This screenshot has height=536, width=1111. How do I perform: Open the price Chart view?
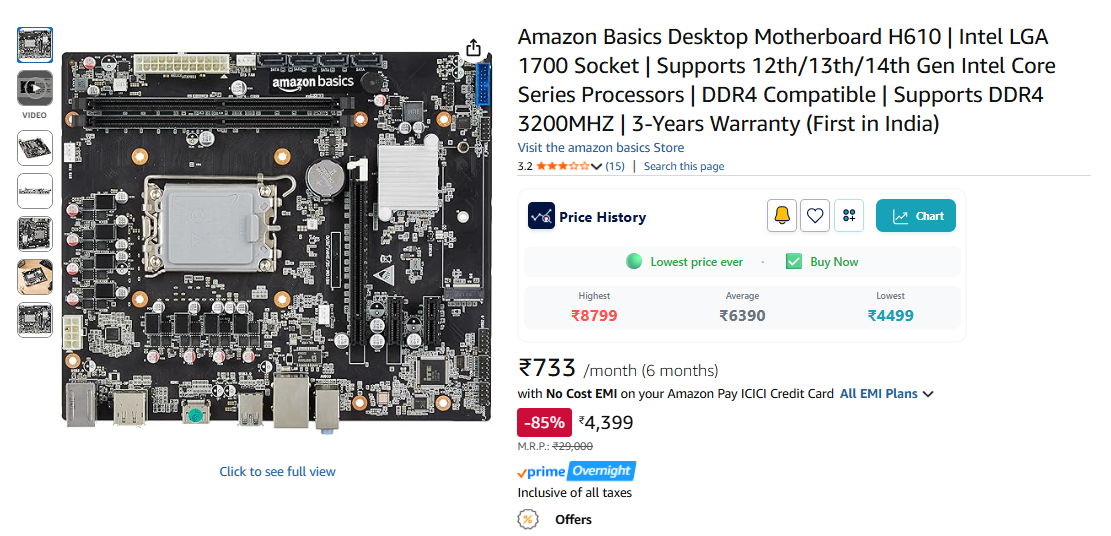(x=916, y=216)
